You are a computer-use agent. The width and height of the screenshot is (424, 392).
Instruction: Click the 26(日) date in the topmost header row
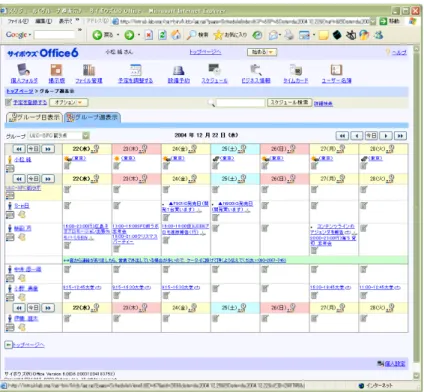tap(278, 149)
